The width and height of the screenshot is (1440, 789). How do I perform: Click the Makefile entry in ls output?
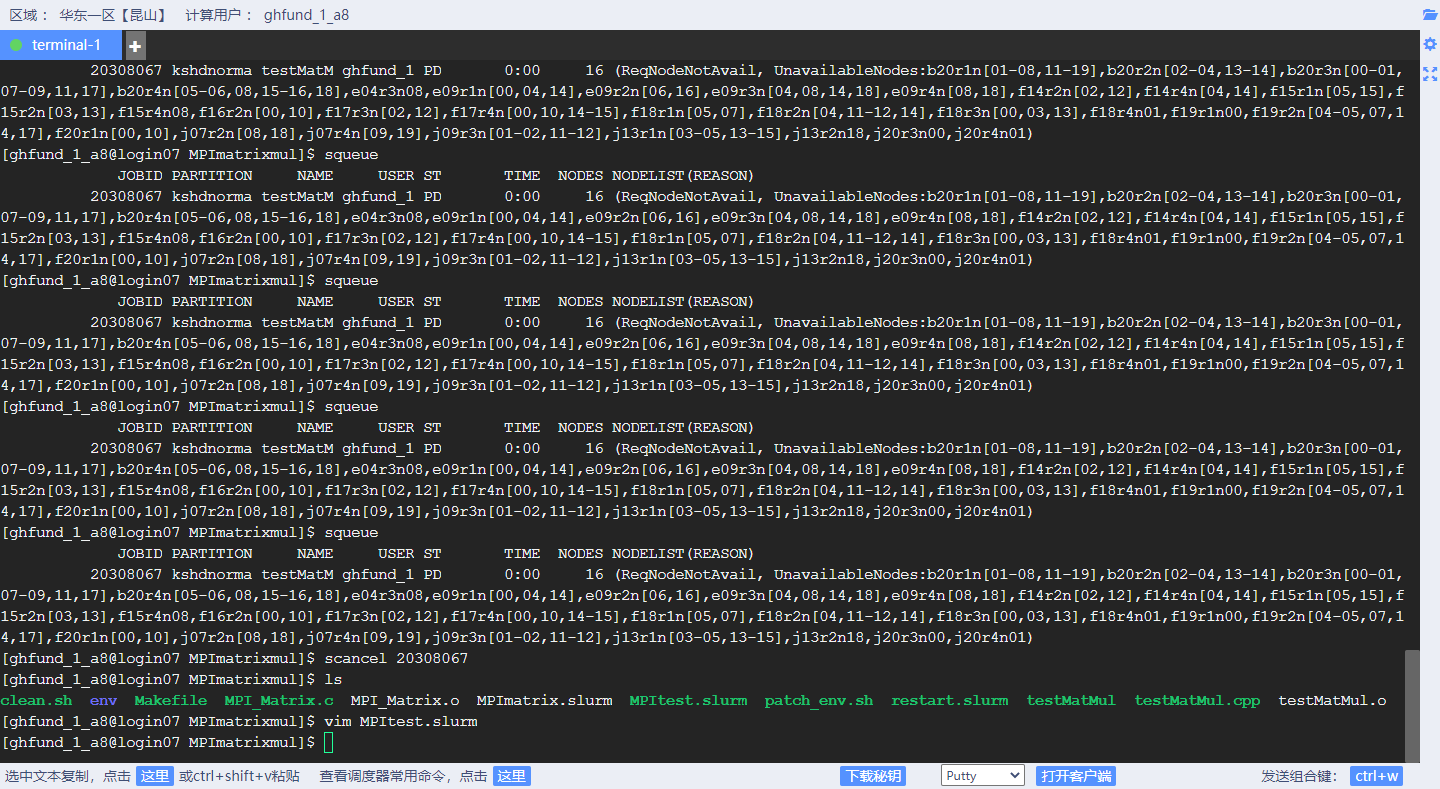point(171,700)
